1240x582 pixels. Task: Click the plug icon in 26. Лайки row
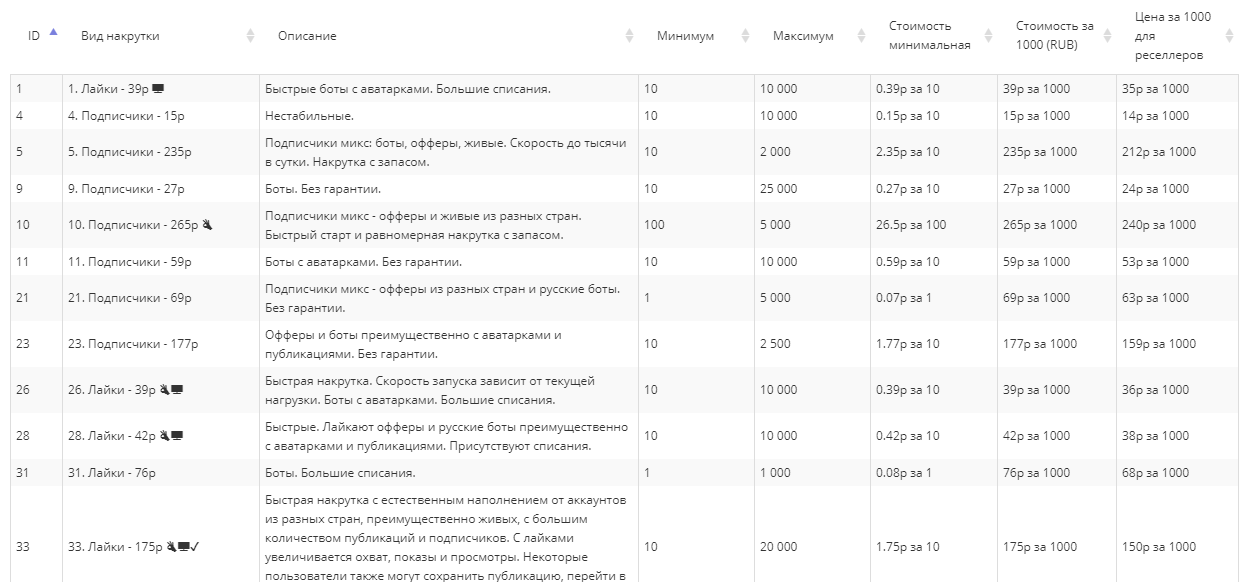pyautogui.click(x=164, y=390)
